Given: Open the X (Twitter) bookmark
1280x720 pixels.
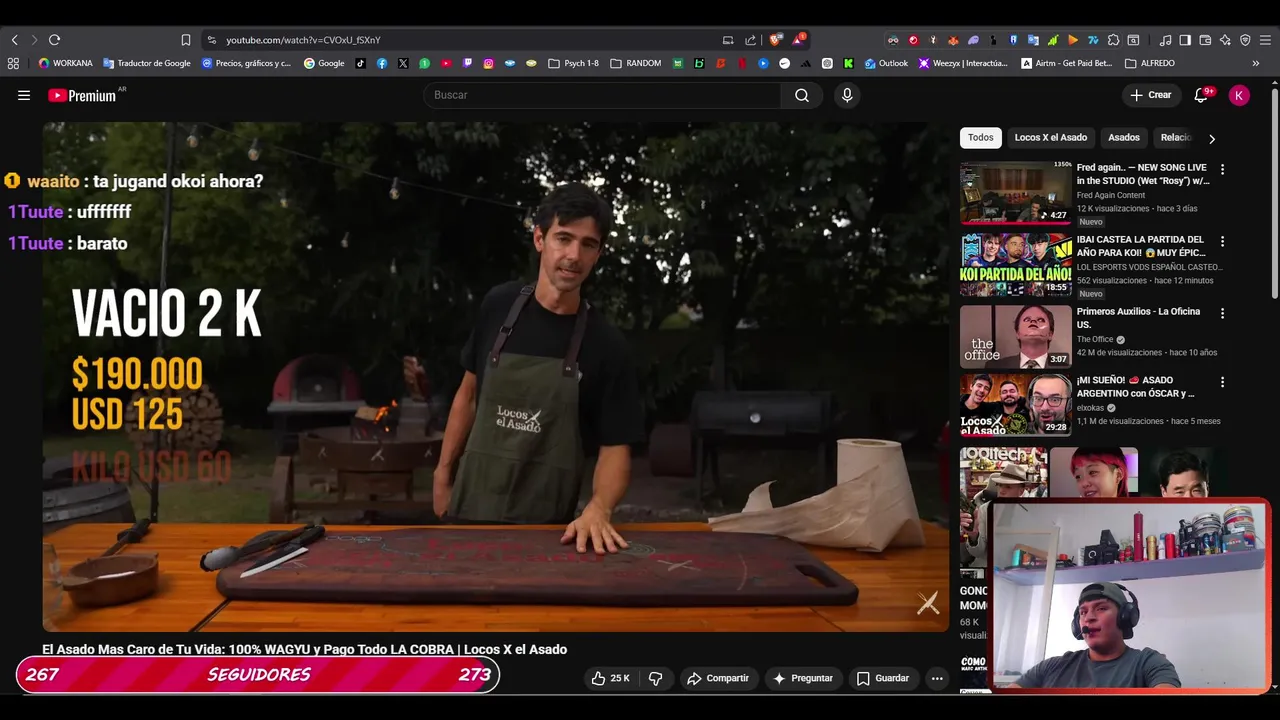Looking at the screenshot, I should 403,63.
